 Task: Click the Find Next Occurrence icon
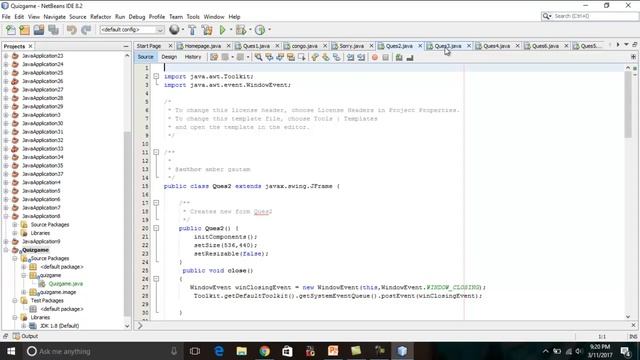click(x=280, y=58)
